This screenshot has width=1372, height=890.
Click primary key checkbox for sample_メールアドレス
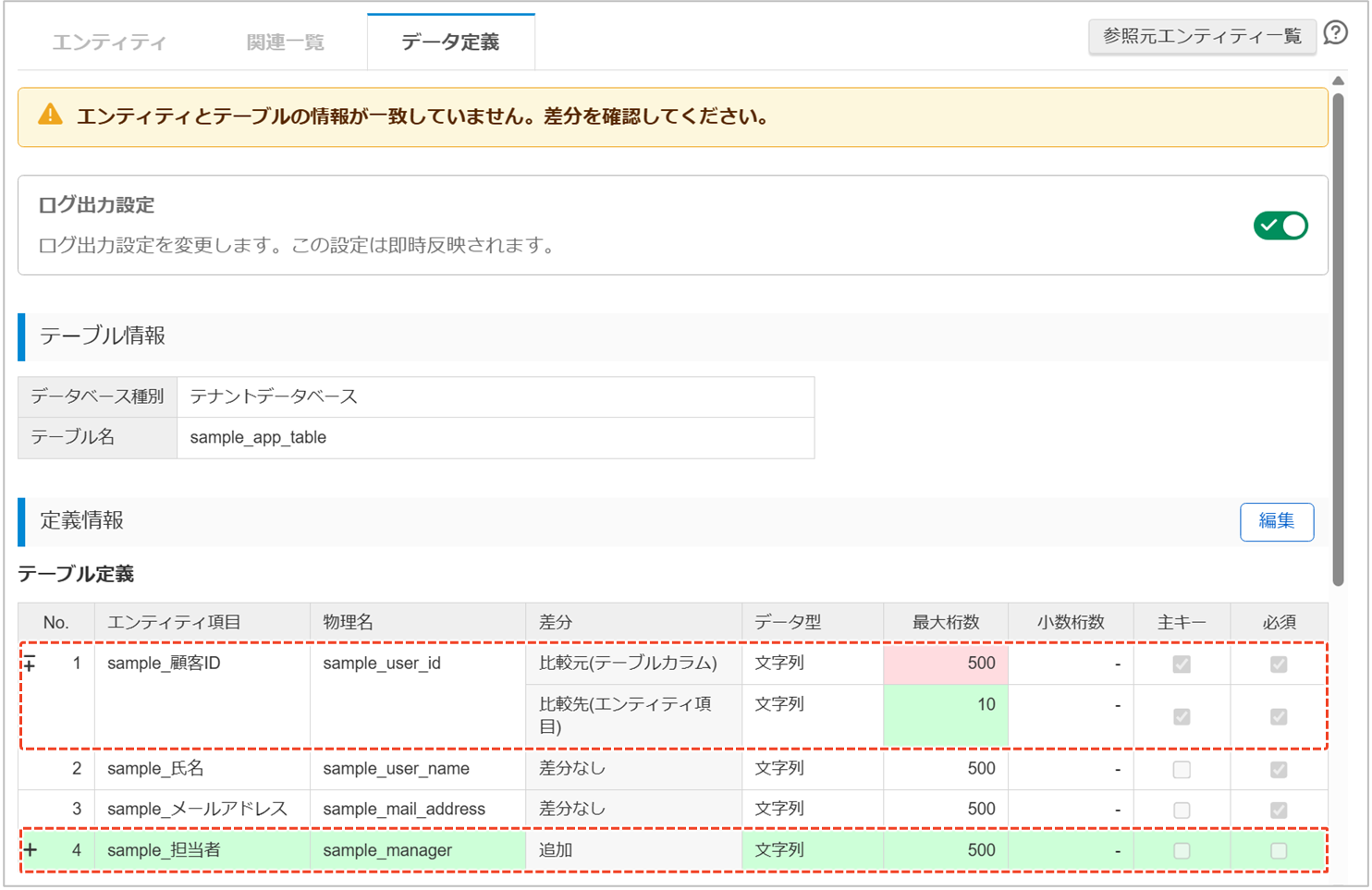pos(1181,810)
